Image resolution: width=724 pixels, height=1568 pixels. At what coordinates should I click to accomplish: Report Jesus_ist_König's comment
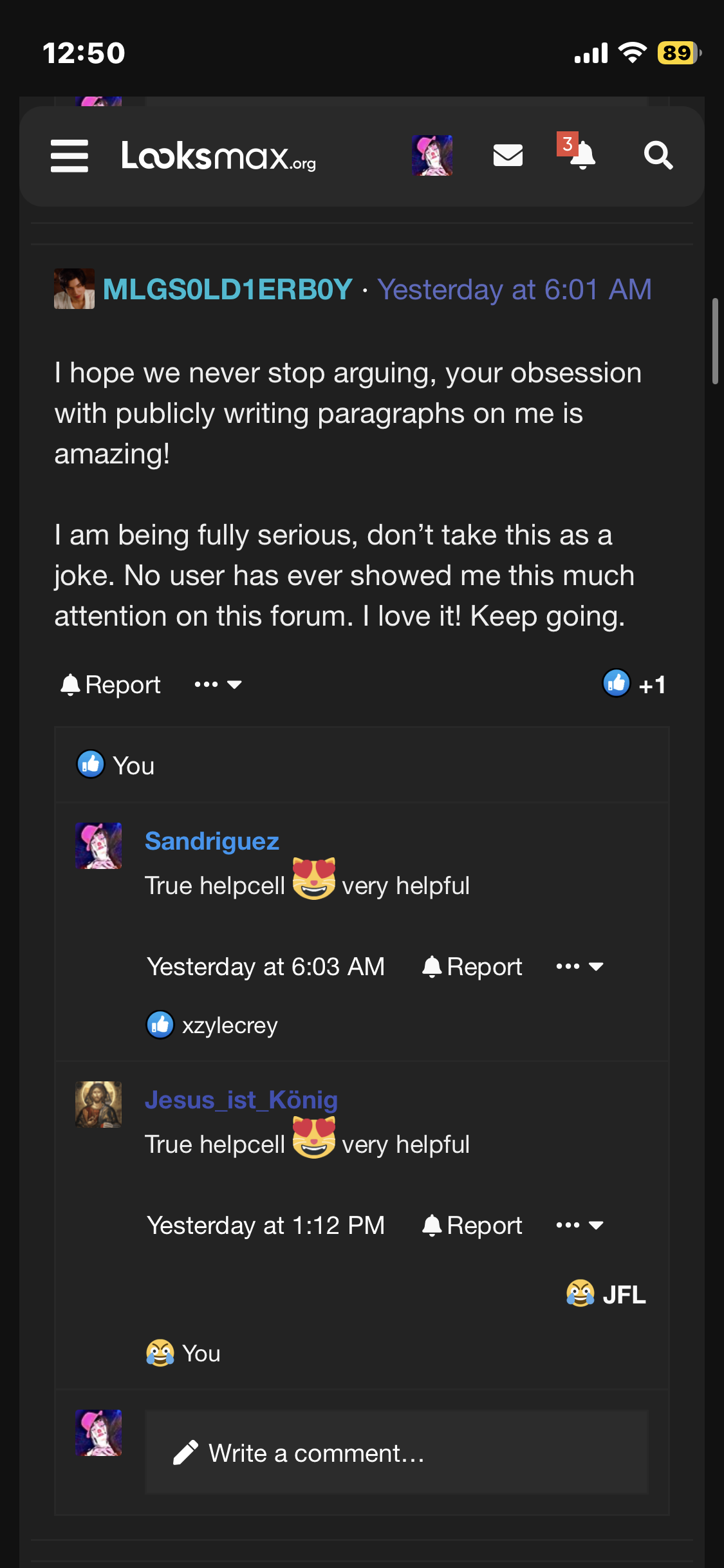pyautogui.click(x=472, y=1226)
